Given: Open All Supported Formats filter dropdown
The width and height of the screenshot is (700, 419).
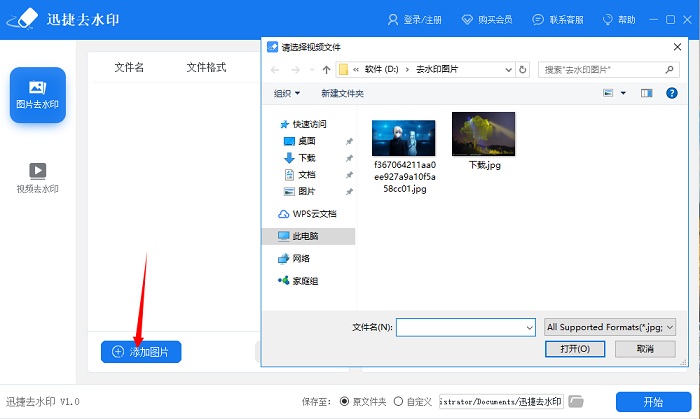Looking at the screenshot, I should (x=610, y=327).
